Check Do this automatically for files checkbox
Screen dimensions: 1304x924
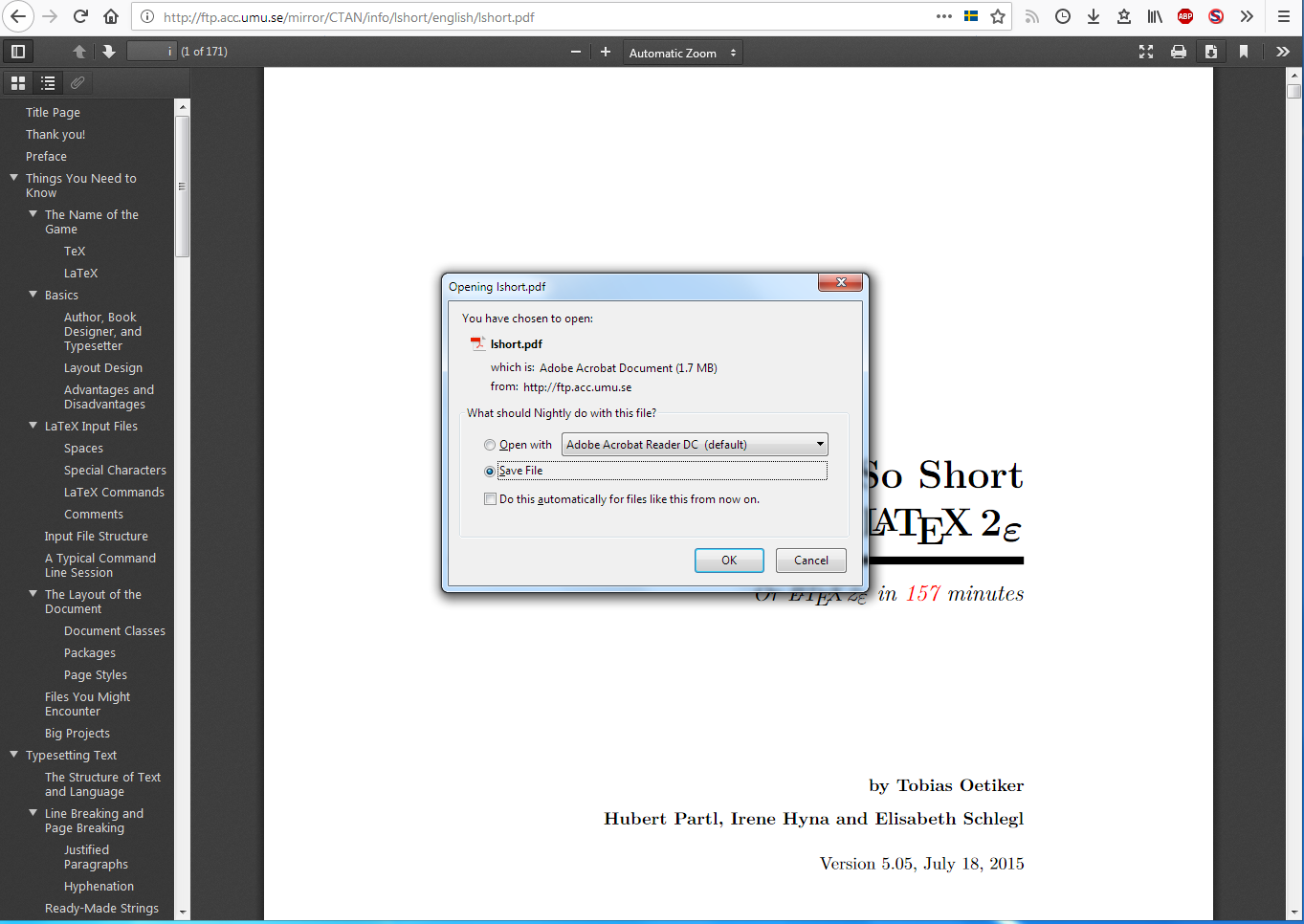click(x=490, y=499)
